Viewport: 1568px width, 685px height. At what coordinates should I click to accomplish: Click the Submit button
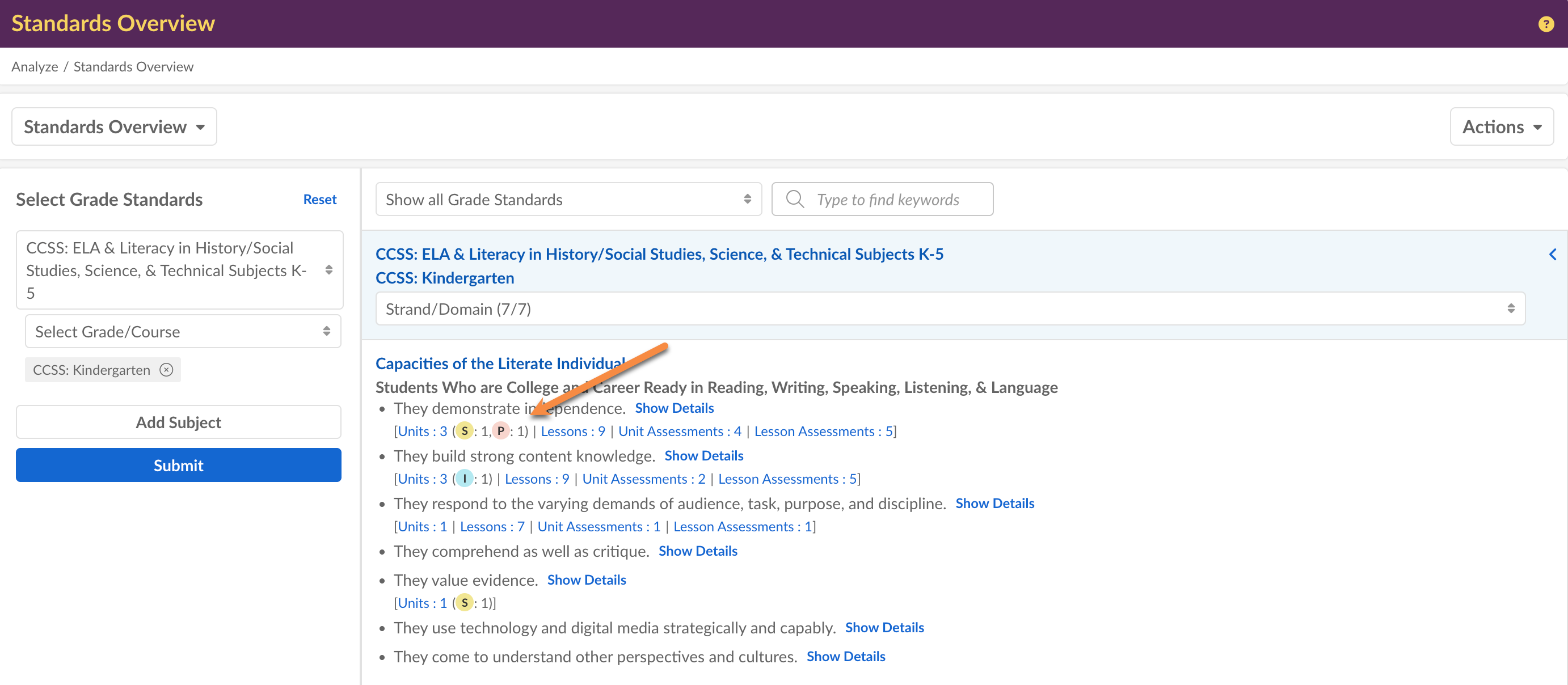tap(178, 466)
